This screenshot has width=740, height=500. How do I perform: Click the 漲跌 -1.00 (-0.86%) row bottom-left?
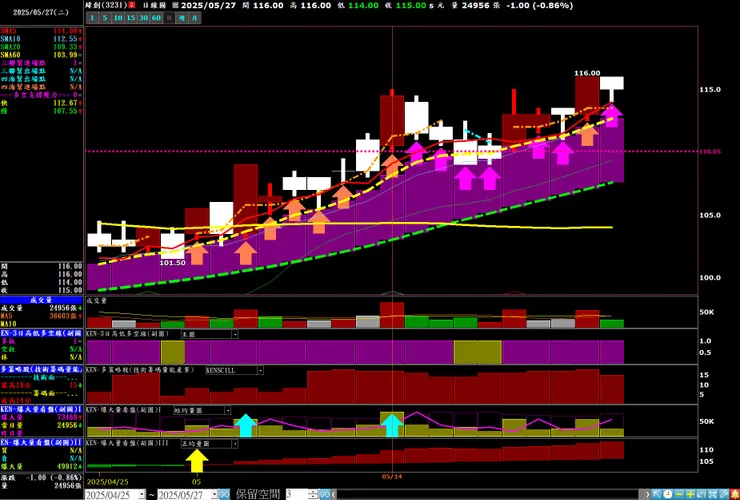tap(42, 478)
